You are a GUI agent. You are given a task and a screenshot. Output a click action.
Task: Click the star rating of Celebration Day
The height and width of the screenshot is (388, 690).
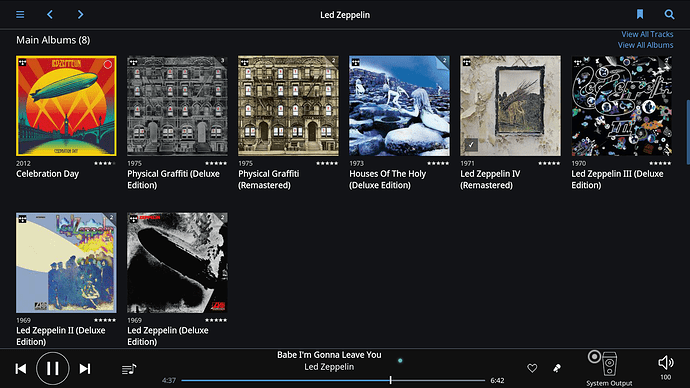[105, 163]
